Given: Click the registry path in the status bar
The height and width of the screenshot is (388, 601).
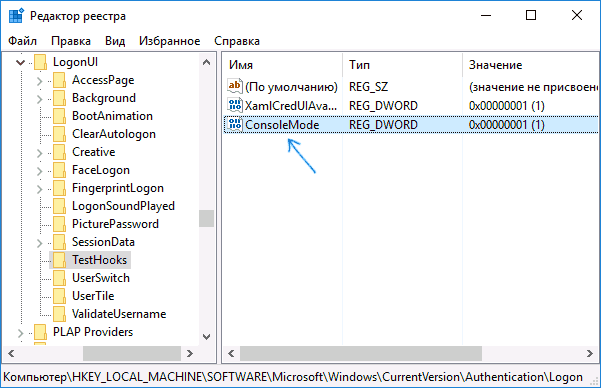Looking at the screenshot, I should 293,377.
